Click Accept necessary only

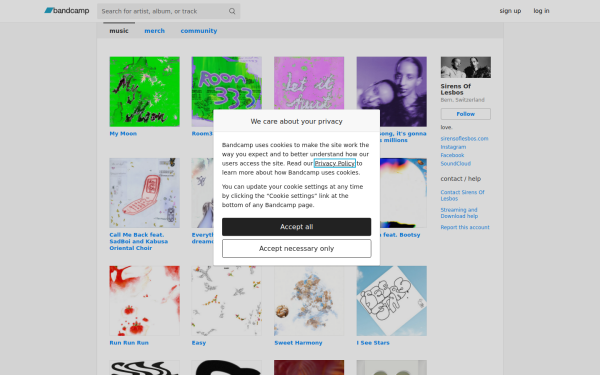[x=297, y=249]
